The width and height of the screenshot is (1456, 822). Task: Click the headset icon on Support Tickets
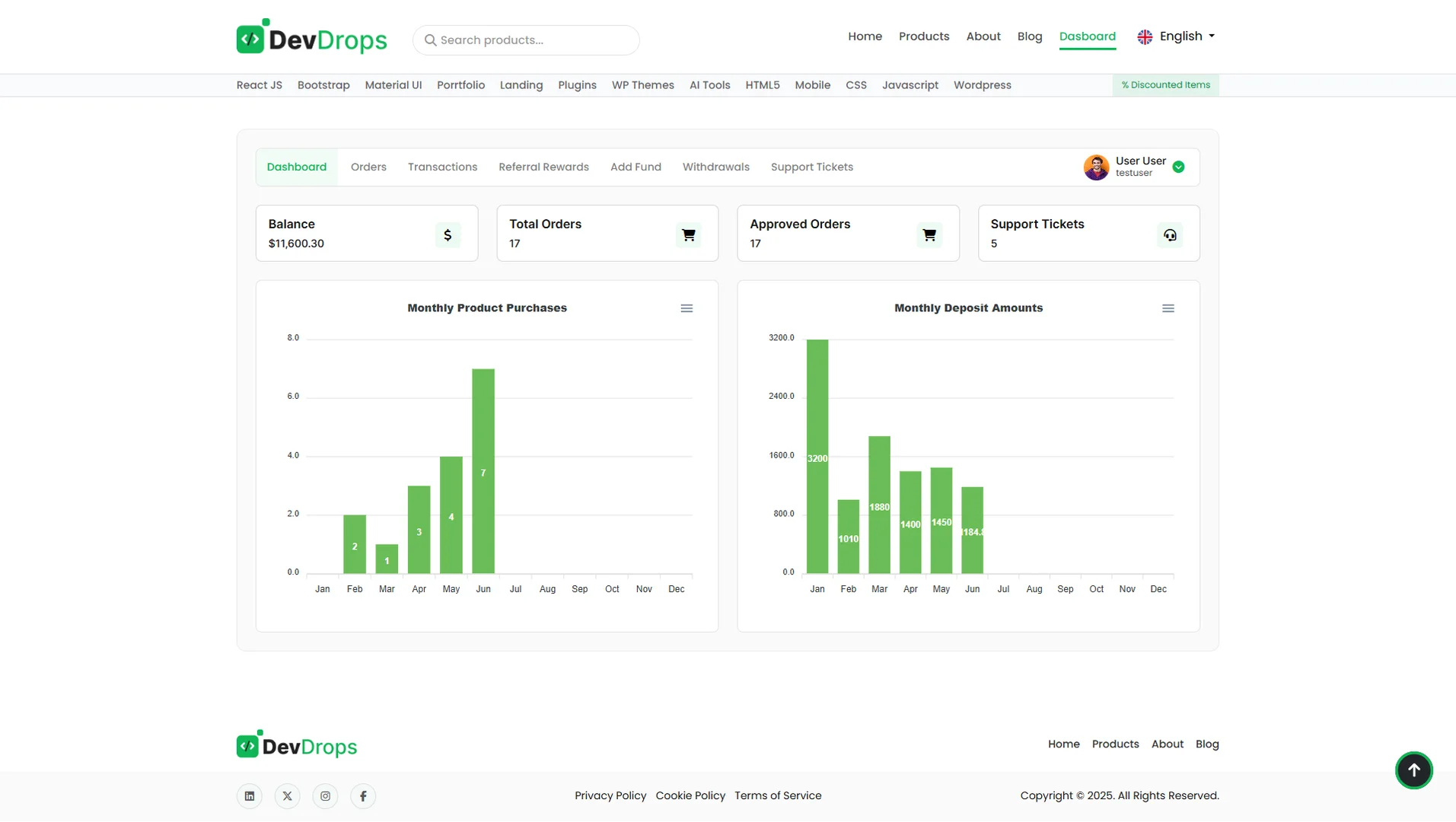point(1170,235)
